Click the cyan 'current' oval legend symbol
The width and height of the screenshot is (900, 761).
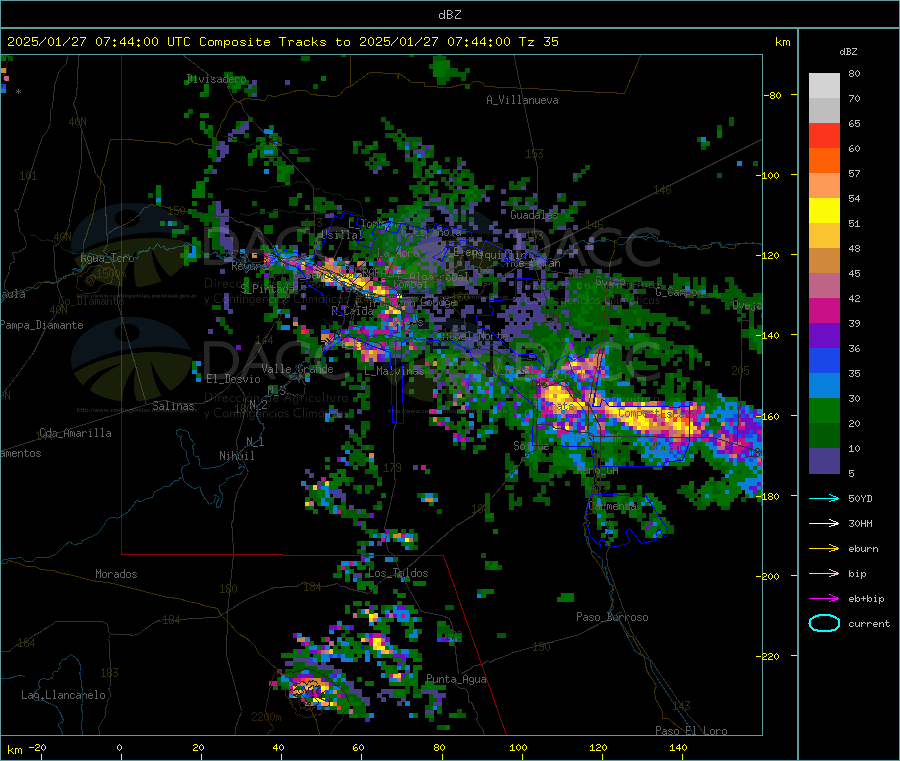click(x=824, y=623)
